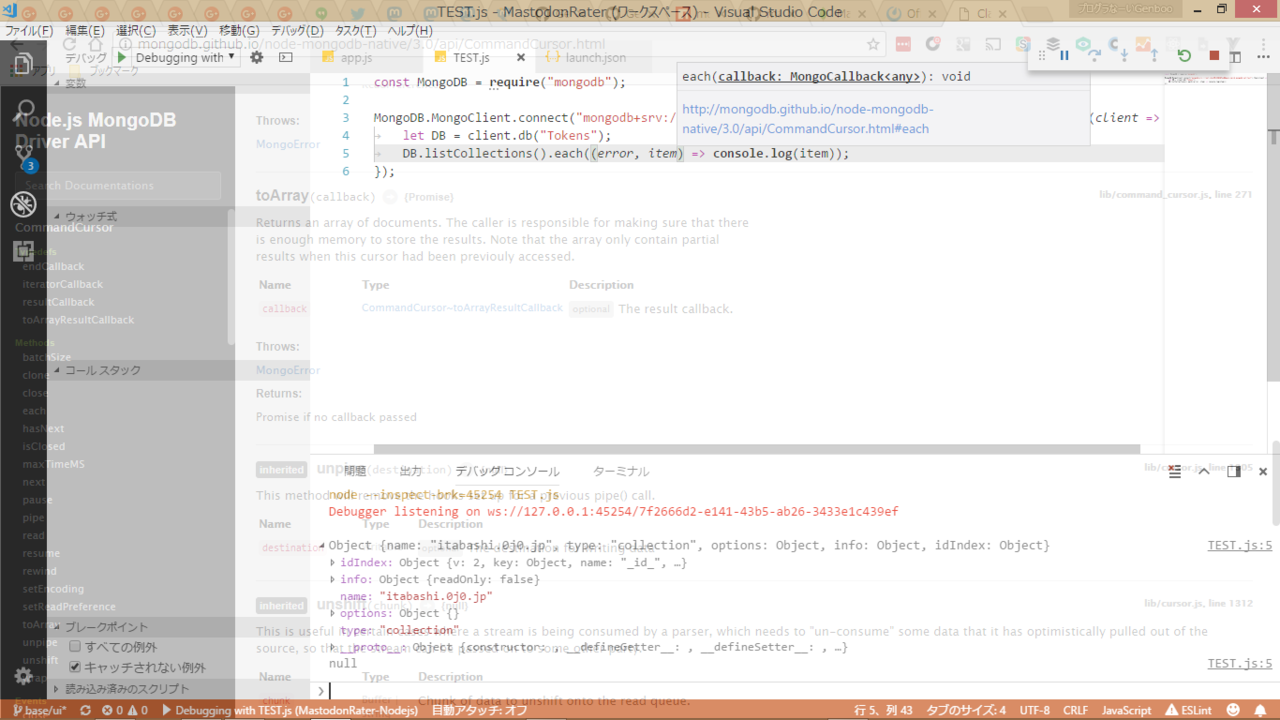Open Source Control view with badge 3
Viewport: 1280px width, 720px height.
[24, 155]
